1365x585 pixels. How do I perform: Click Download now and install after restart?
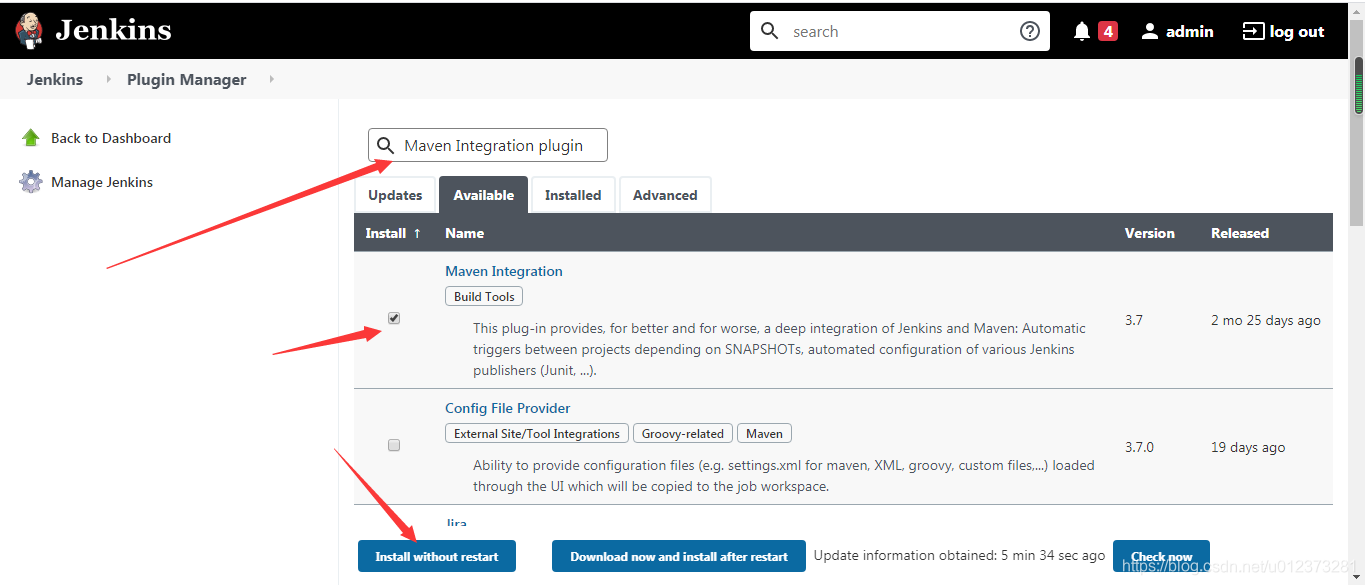679,556
